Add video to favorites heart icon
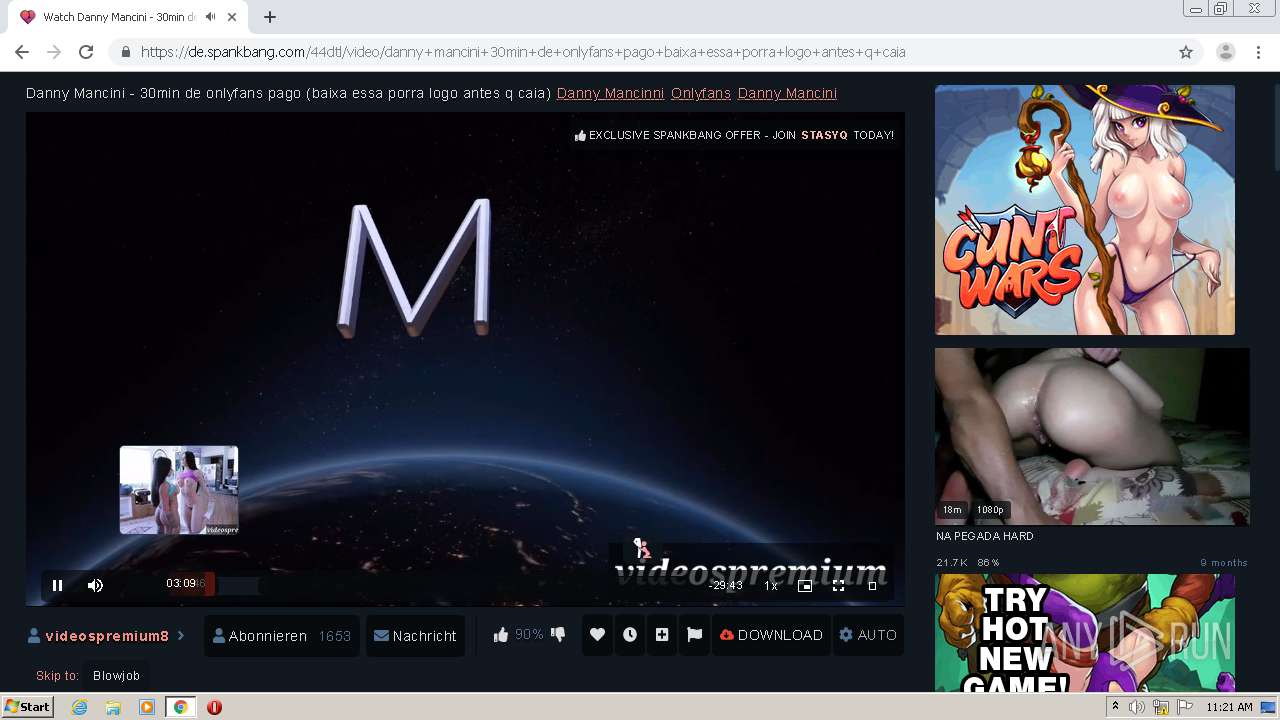1280x720 pixels. pyautogui.click(x=597, y=635)
